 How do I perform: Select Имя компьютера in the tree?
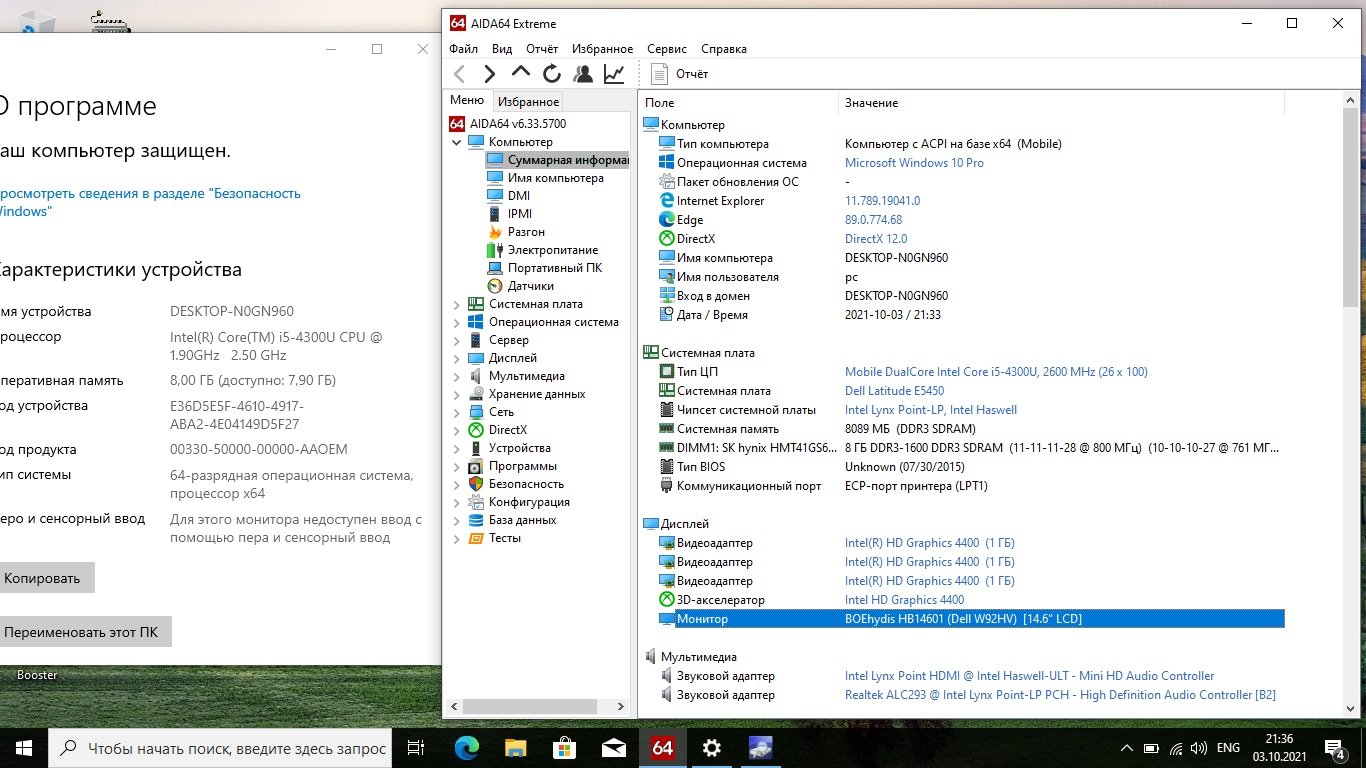pyautogui.click(x=555, y=178)
